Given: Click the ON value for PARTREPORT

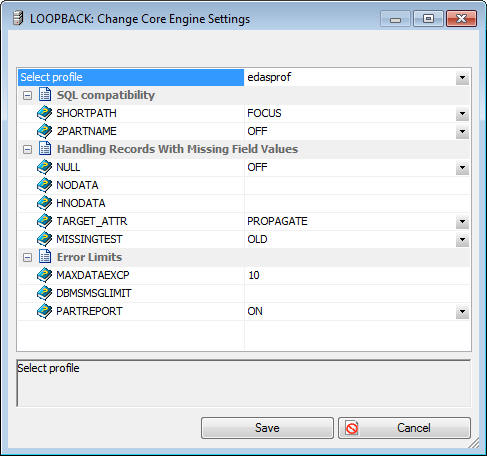Looking at the screenshot, I should click(255, 311).
